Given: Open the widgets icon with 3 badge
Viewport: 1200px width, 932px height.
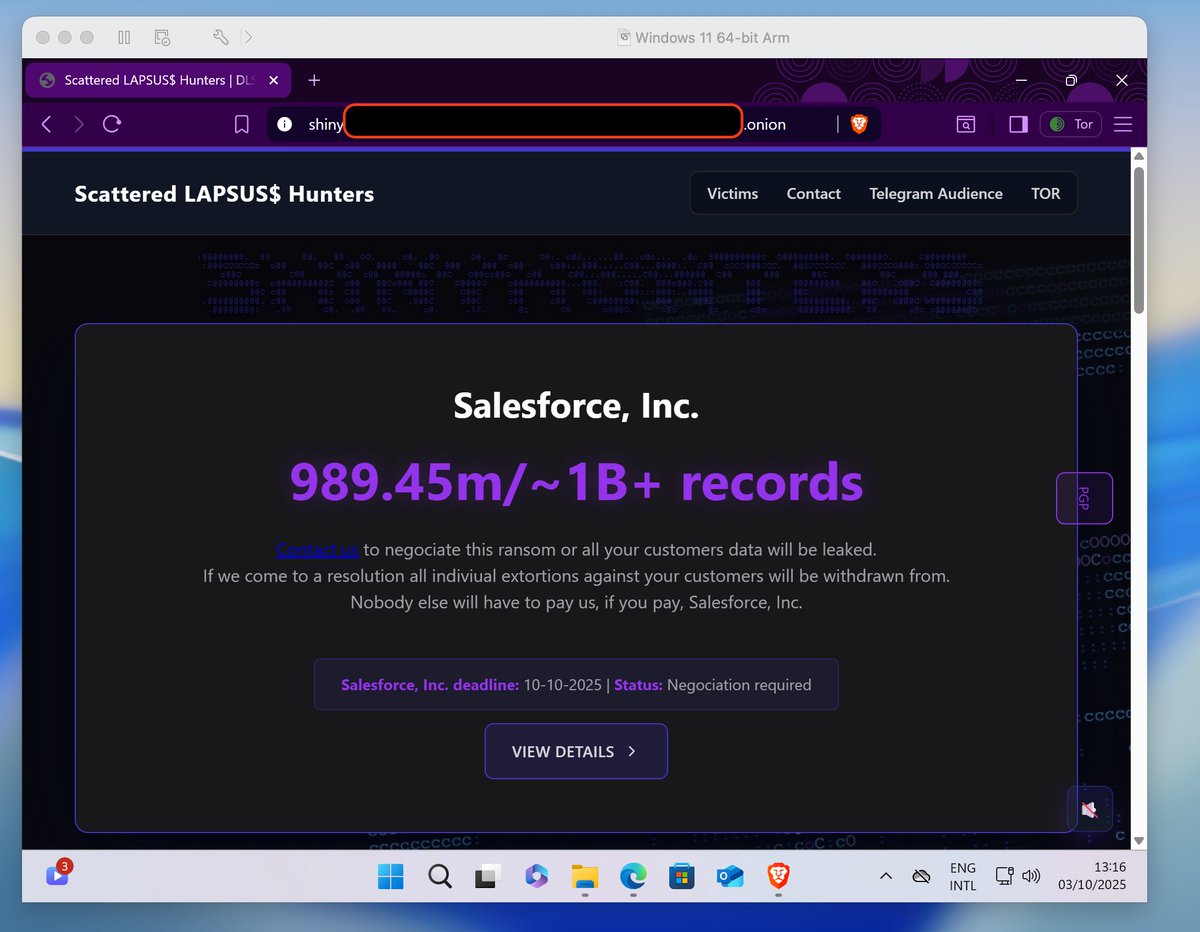Looking at the screenshot, I should [x=58, y=875].
